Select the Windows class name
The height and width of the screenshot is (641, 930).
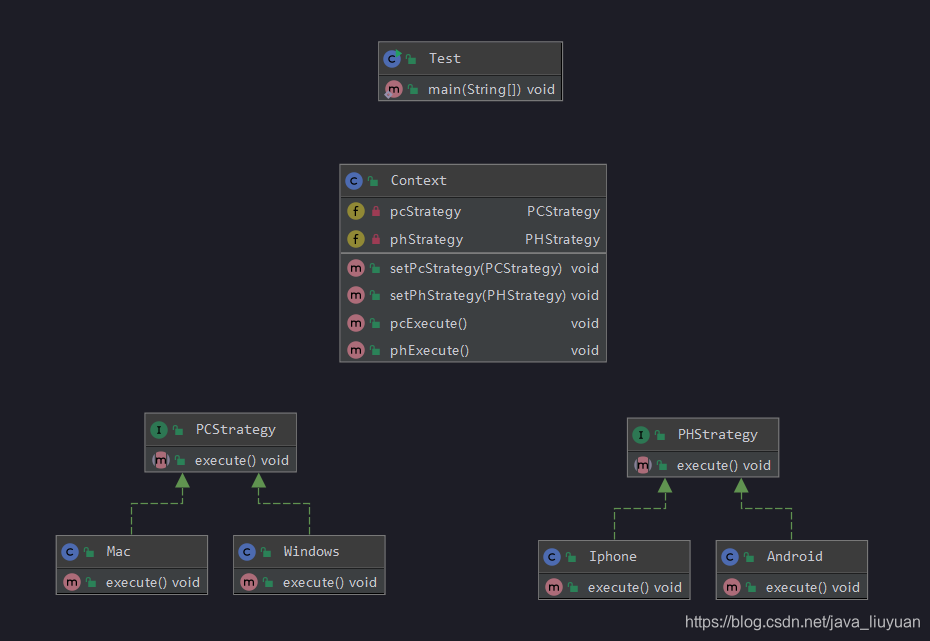click(x=311, y=551)
